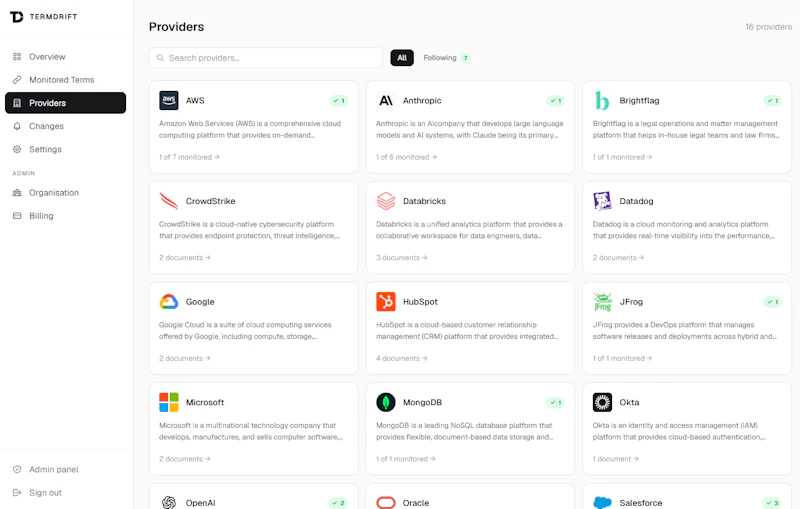Click the MongoDB following badge
The image size is (800, 509).
[555, 402]
